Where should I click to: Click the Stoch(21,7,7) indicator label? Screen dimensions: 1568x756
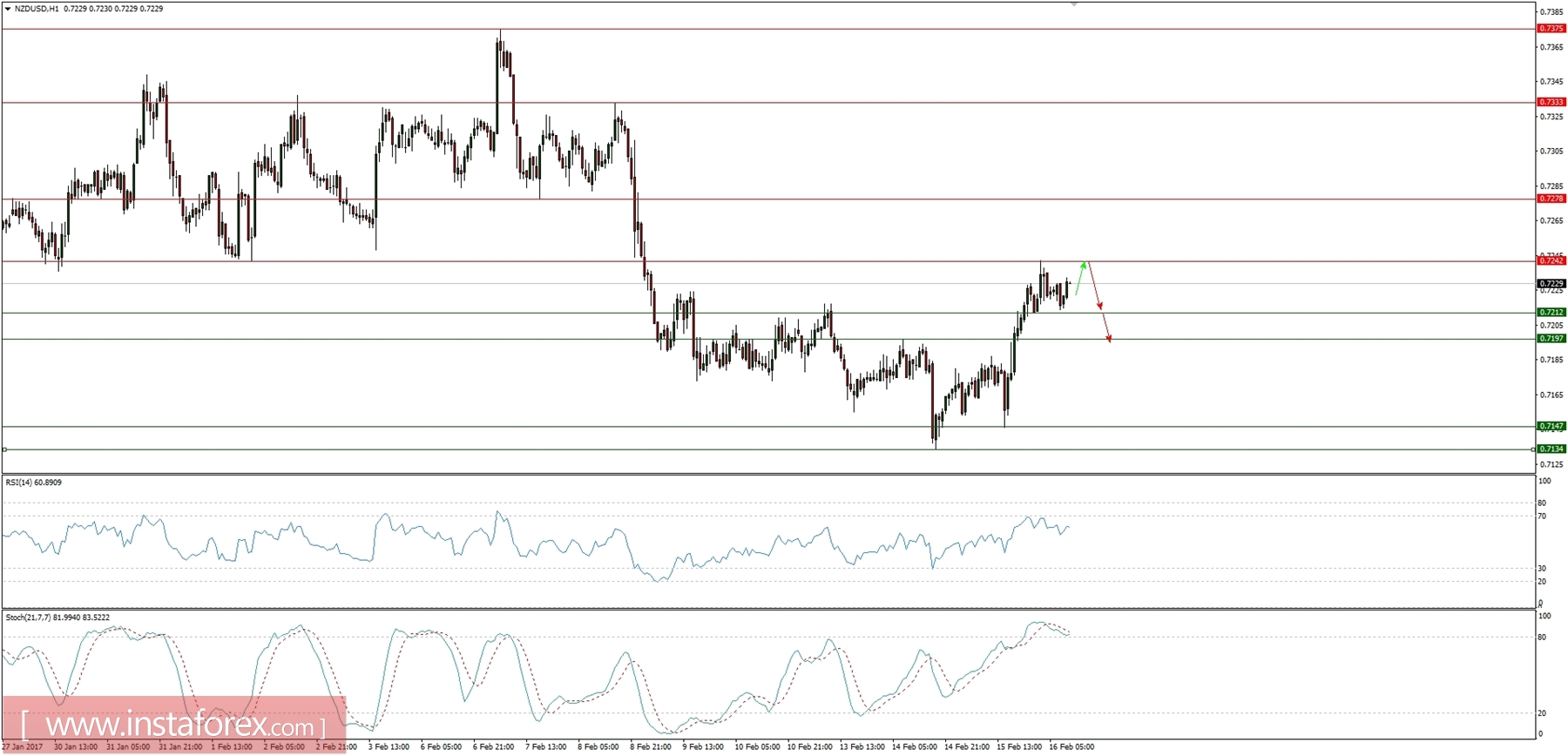pyautogui.click(x=57, y=618)
